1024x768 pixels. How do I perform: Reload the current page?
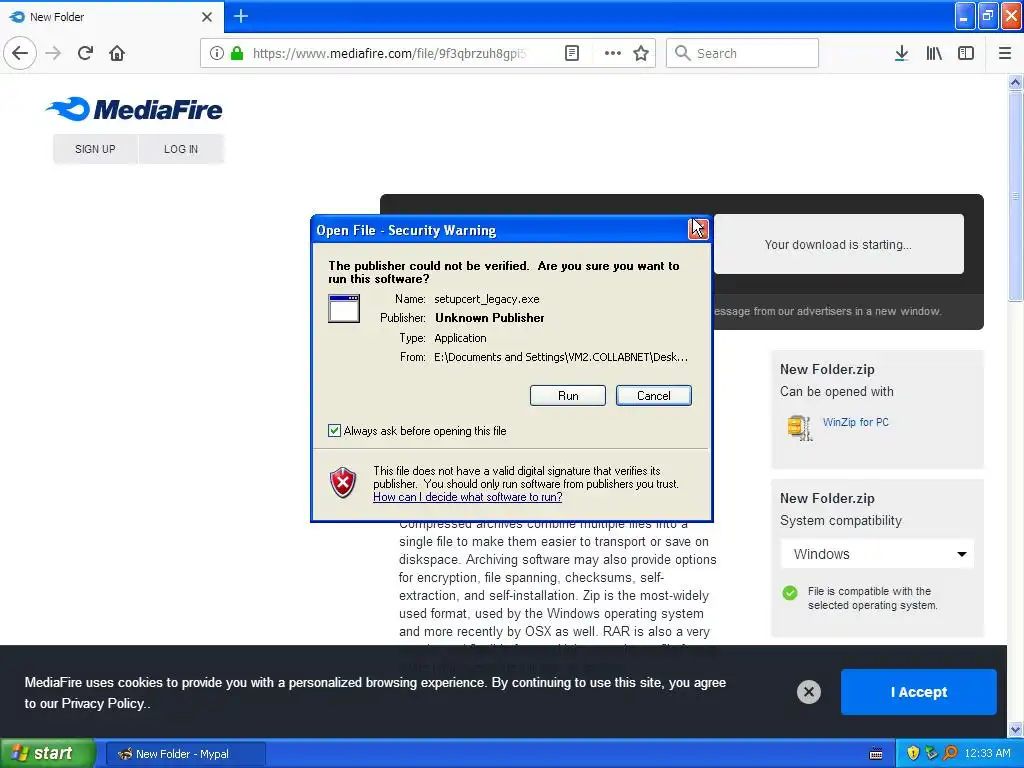[x=85, y=53]
